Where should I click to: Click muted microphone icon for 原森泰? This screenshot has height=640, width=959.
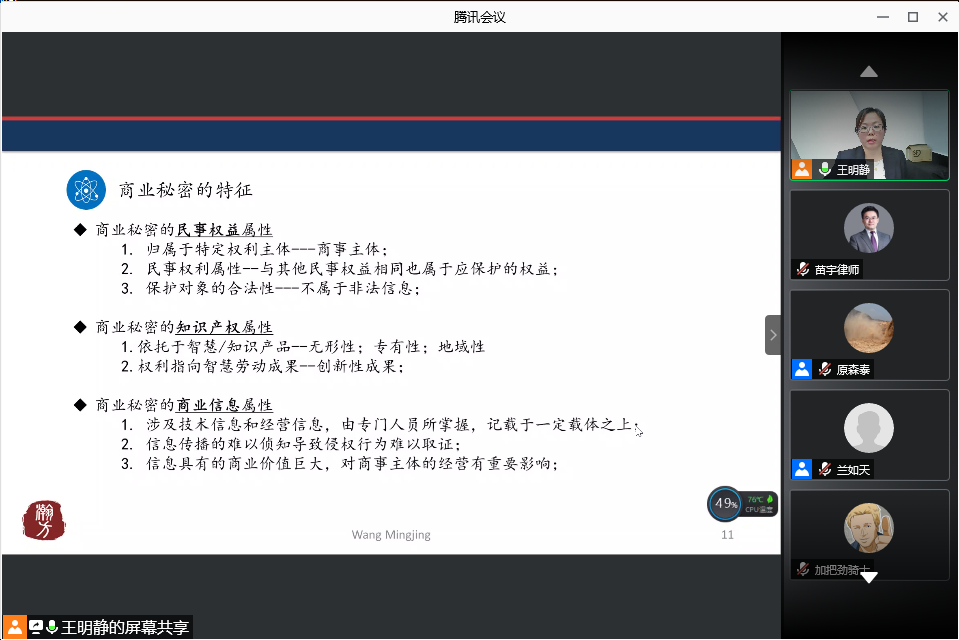(825, 369)
